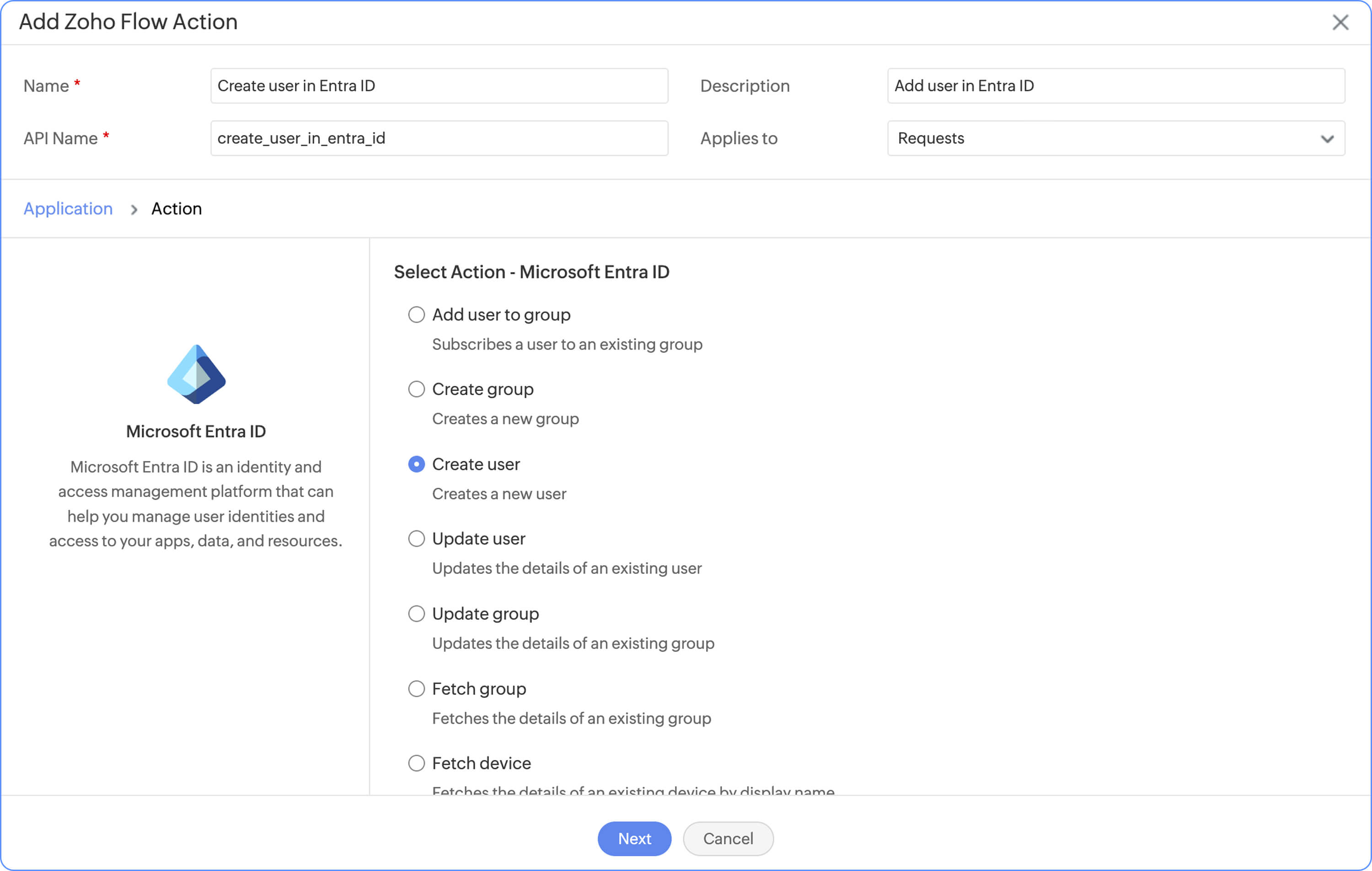Choose the Update user radio option
This screenshot has height=871, width=1372.
417,539
